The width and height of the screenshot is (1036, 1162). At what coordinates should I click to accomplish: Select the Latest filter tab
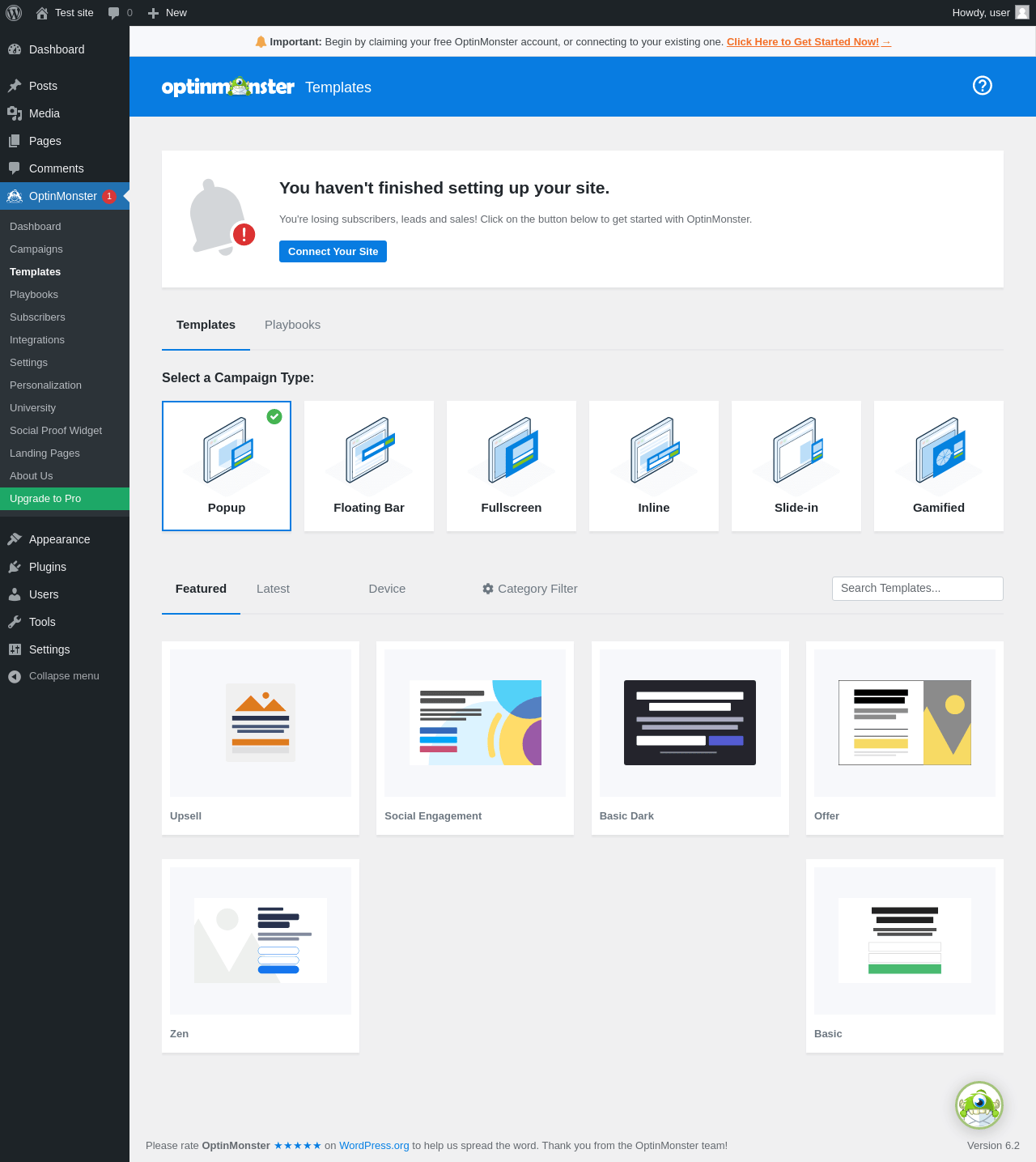(x=273, y=589)
